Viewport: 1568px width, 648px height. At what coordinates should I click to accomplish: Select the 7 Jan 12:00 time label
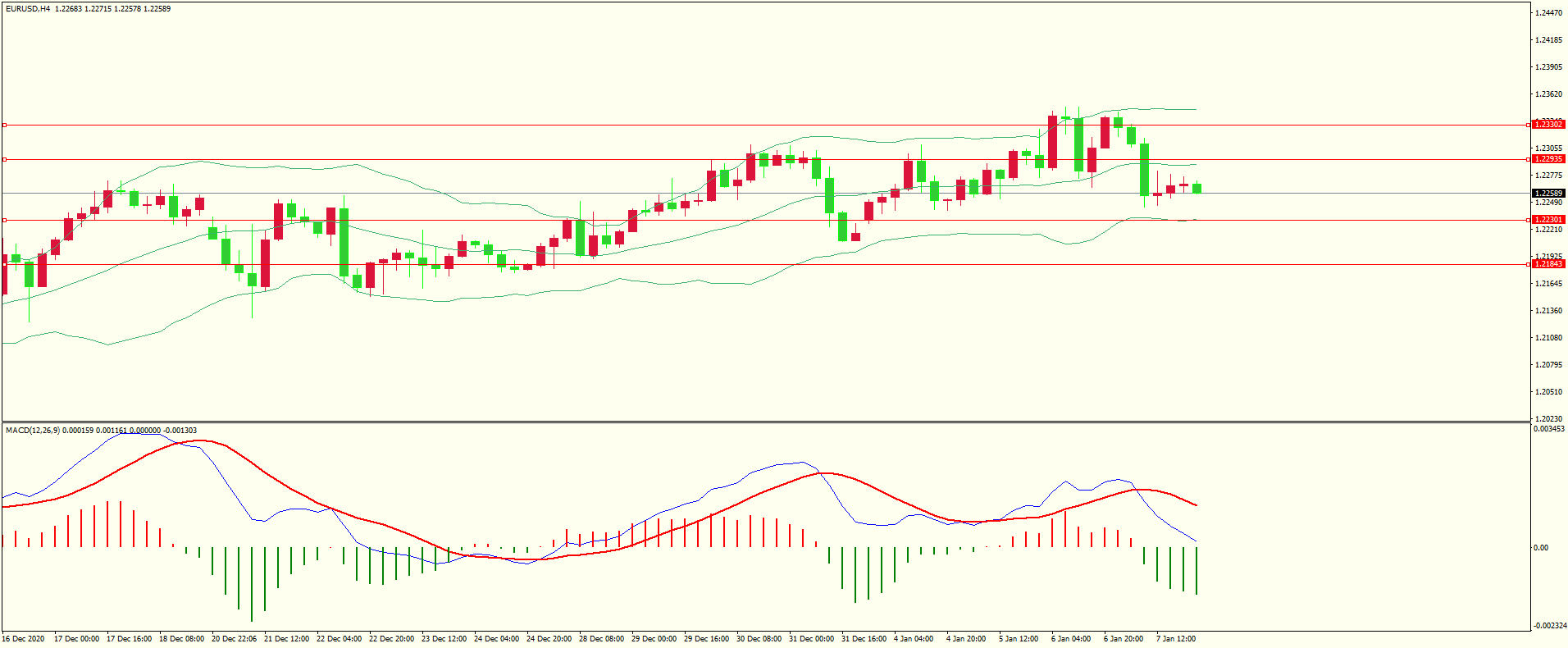coord(1175,639)
